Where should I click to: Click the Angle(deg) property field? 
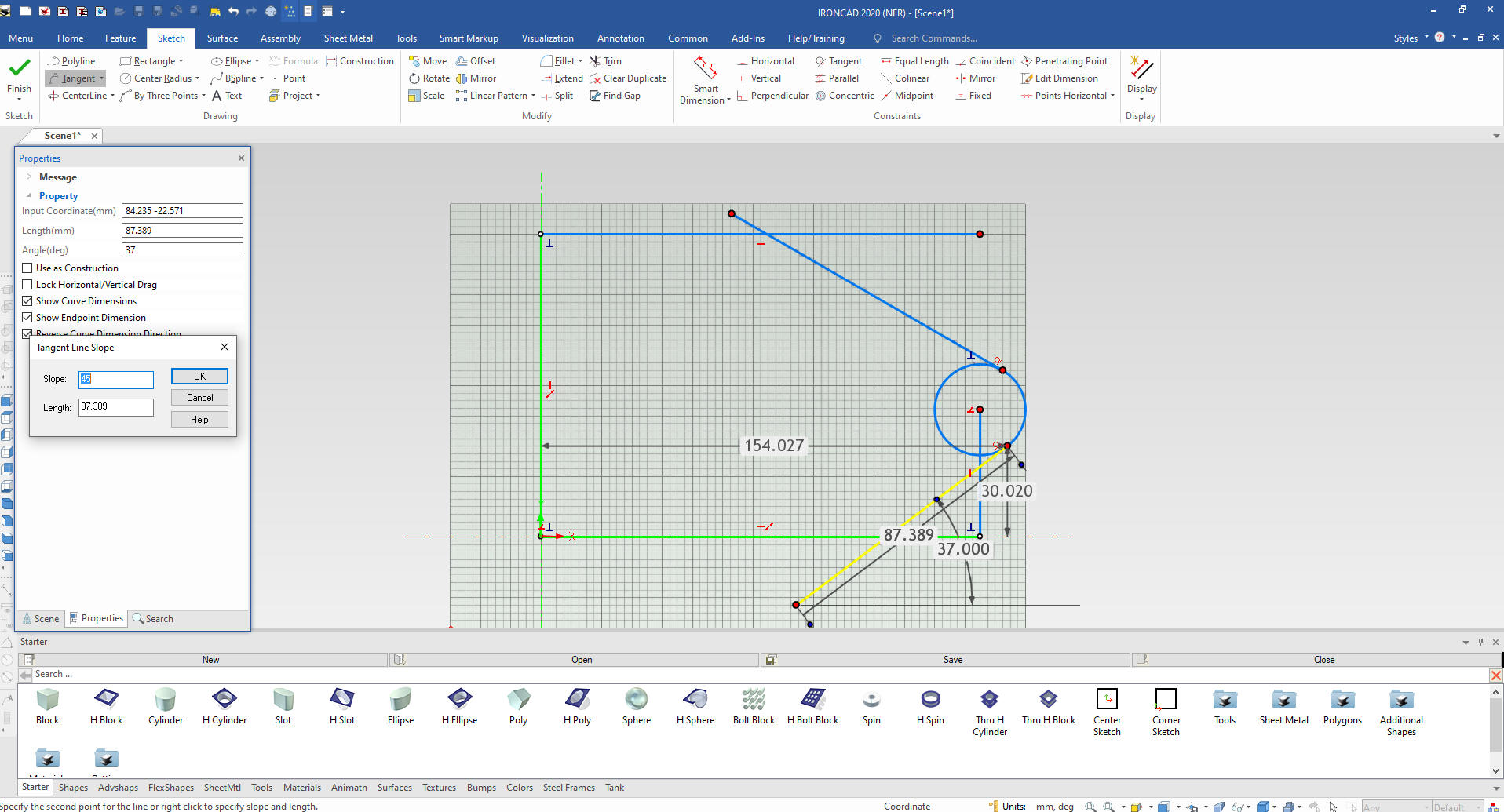coord(182,250)
